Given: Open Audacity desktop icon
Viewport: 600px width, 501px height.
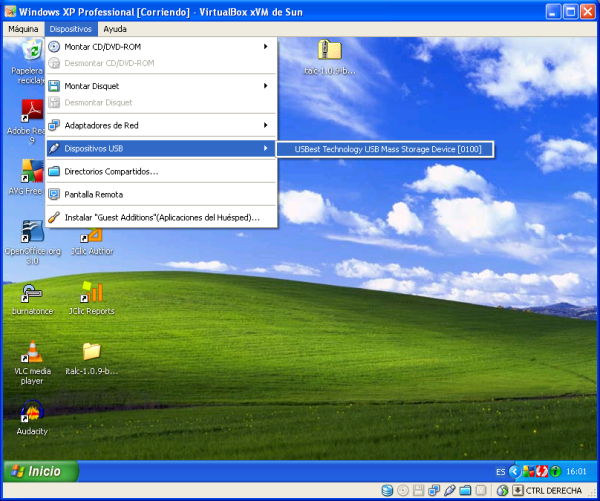Looking at the screenshot, I should [x=31, y=419].
